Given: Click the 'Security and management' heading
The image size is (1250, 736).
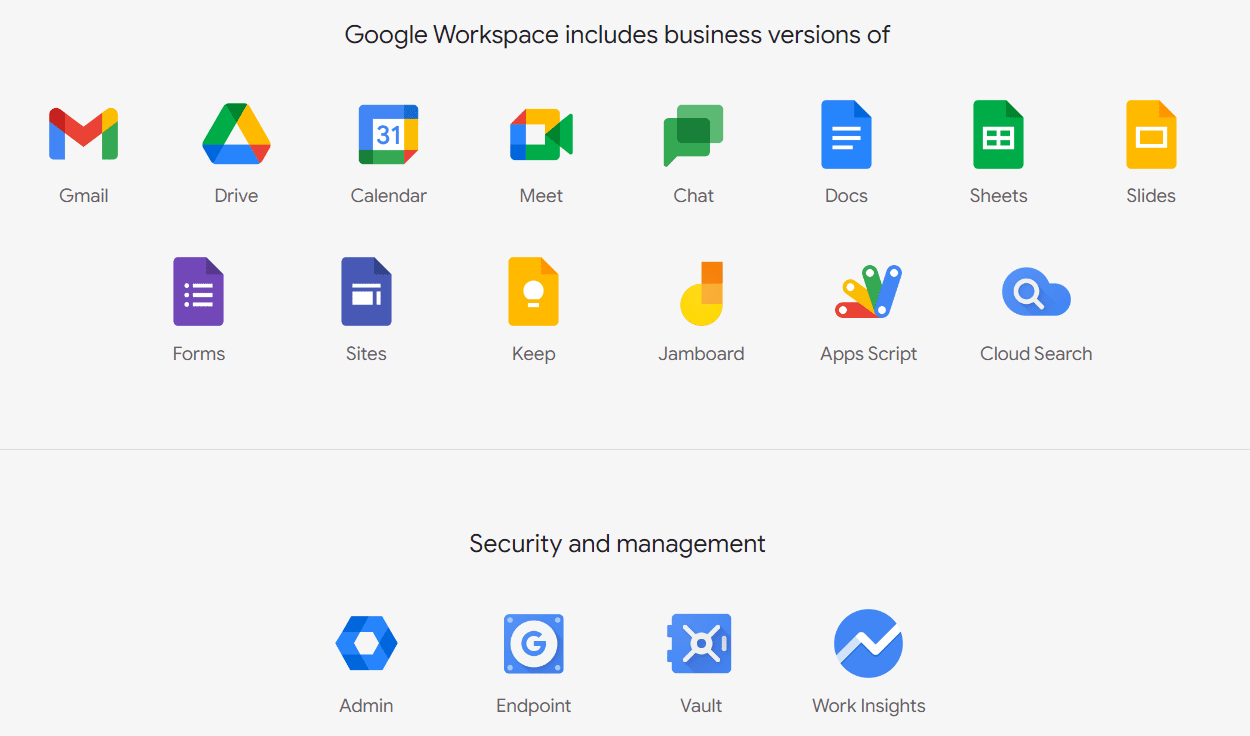Looking at the screenshot, I should (x=617, y=544).
